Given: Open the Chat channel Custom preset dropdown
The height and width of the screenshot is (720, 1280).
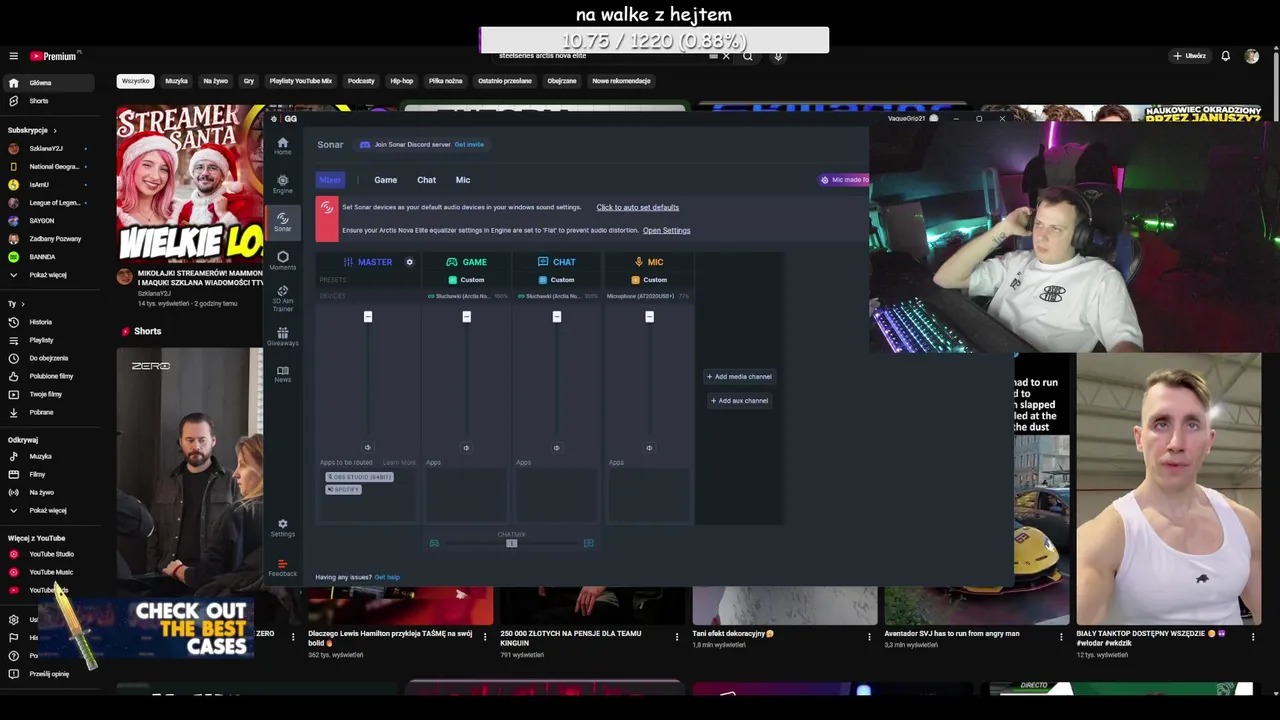Looking at the screenshot, I should click(x=557, y=280).
